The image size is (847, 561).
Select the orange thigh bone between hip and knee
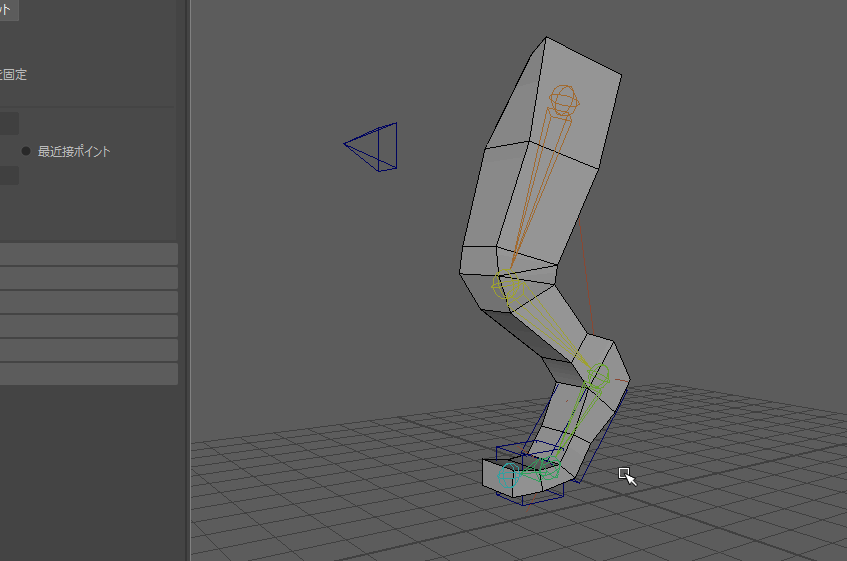pos(540,189)
